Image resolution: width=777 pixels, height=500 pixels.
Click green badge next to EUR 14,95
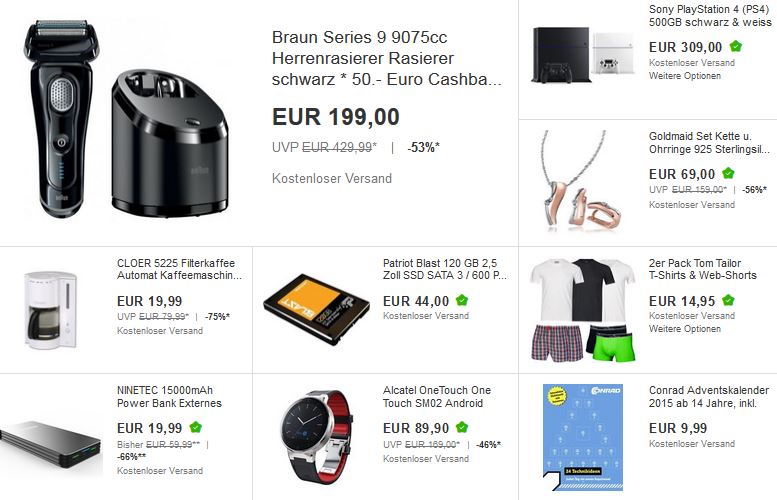(728, 300)
